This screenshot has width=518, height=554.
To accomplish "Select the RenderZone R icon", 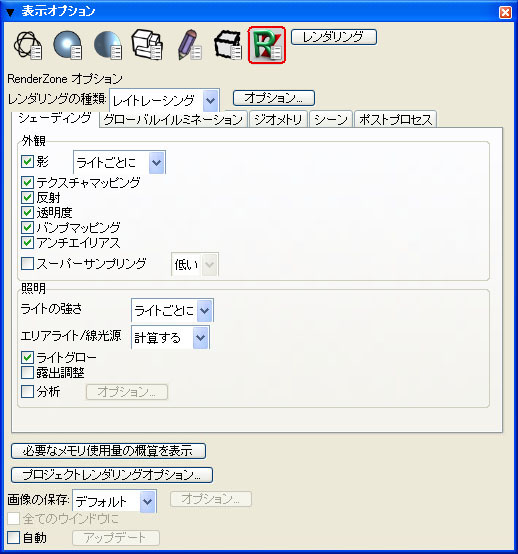I will tap(267, 45).
